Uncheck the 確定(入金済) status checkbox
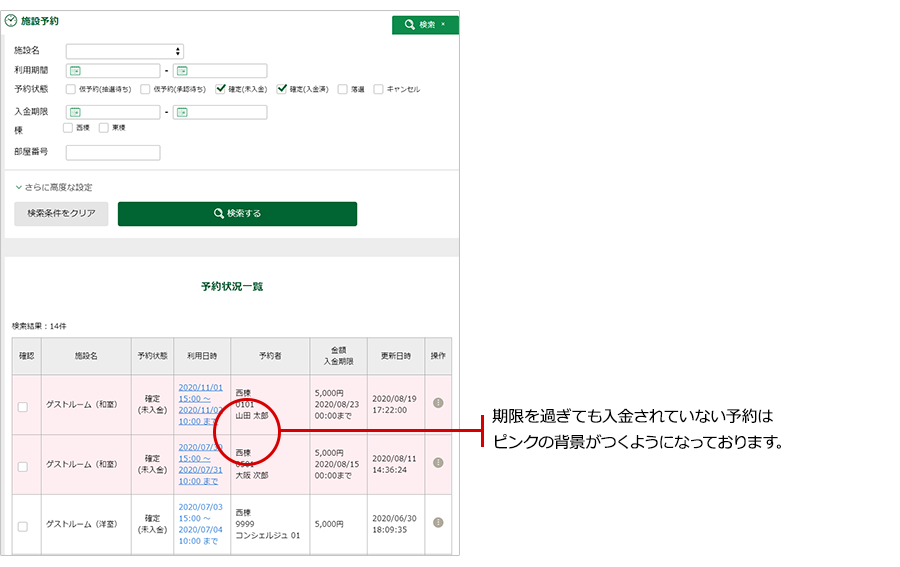The height and width of the screenshot is (567, 900). 282,89
